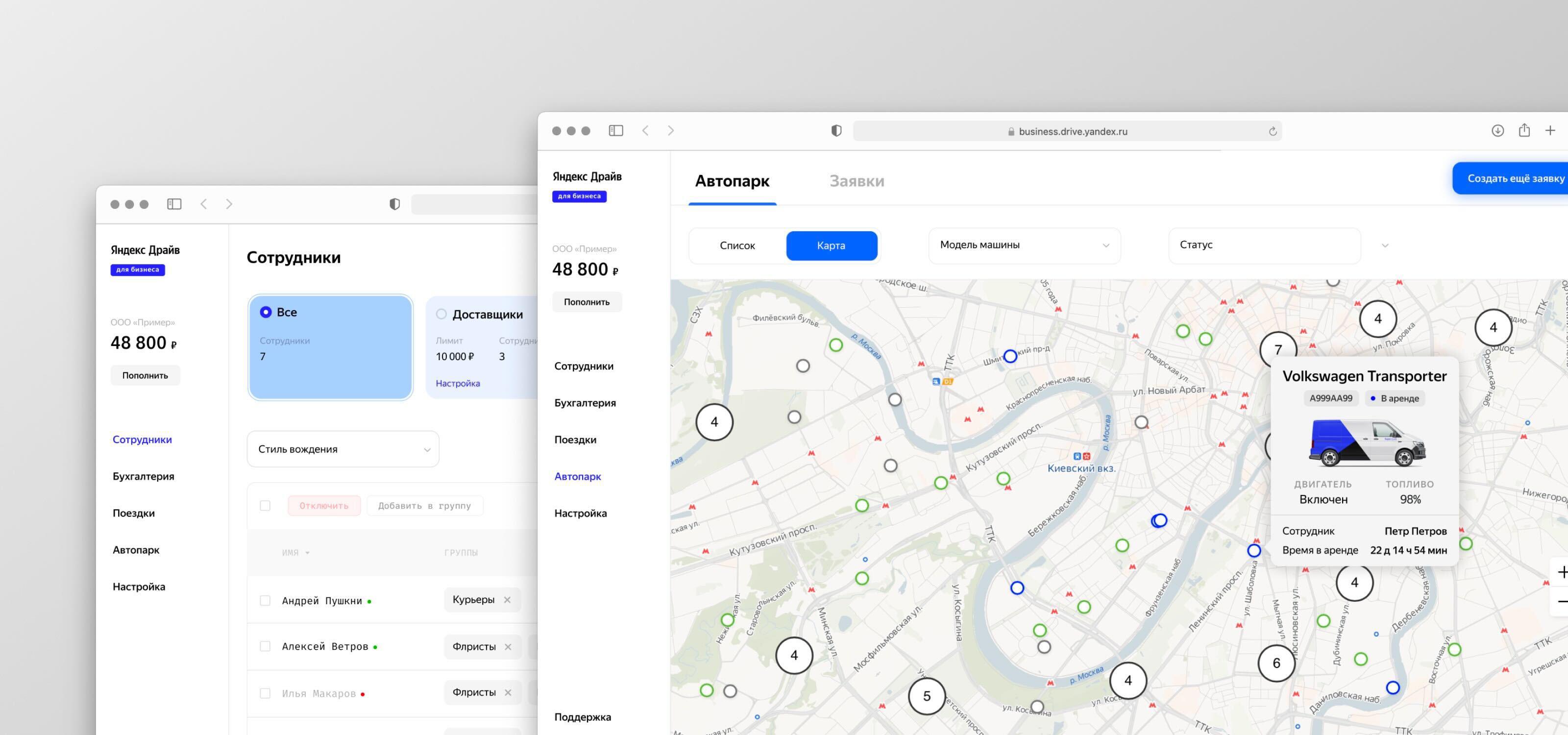Go back in the Сотрудники browser window
The height and width of the screenshot is (735, 1568).
click(204, 204)
